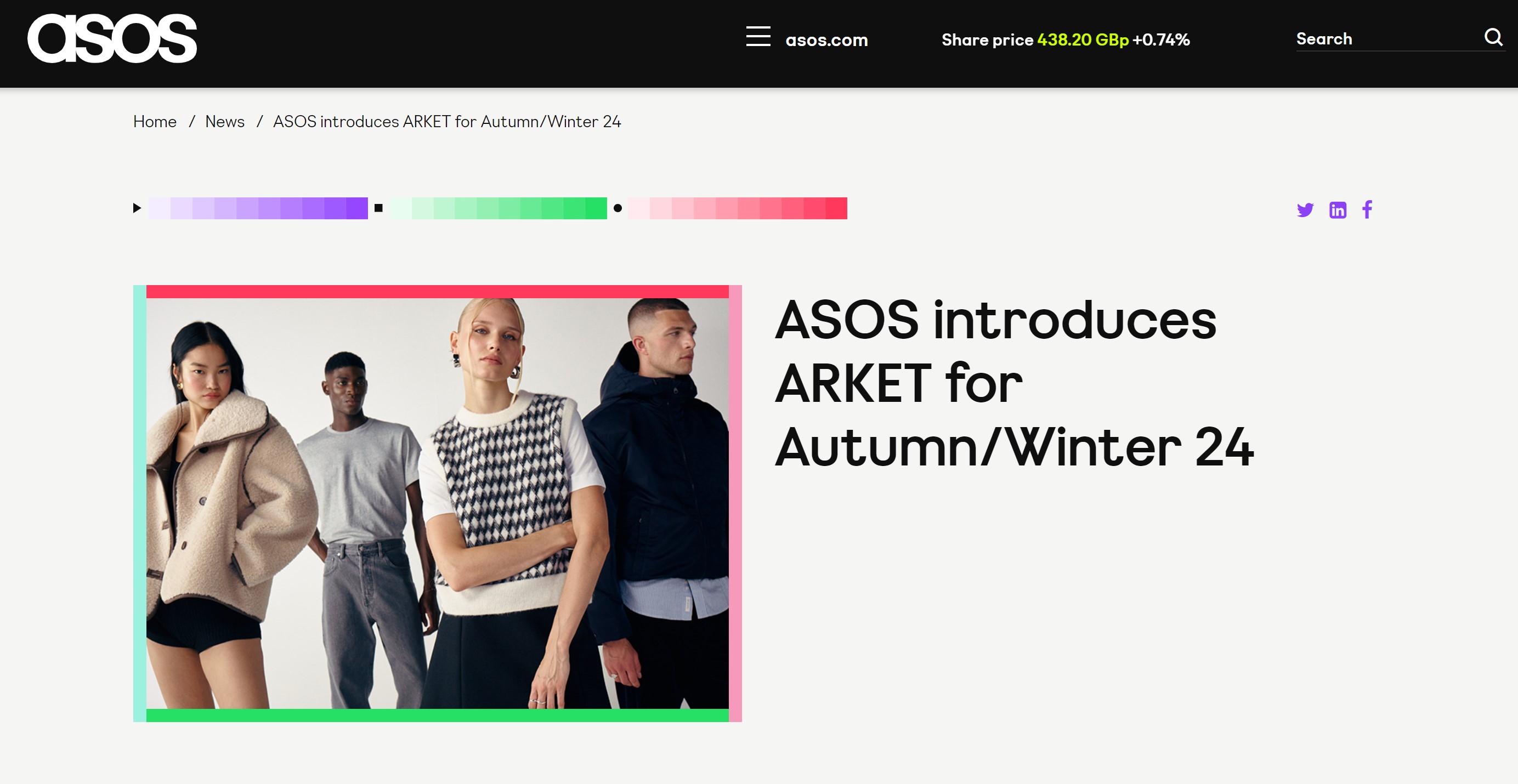Open the Share price 438.20 GBp link
1518x784 pixels.
tap(1066, 39)
